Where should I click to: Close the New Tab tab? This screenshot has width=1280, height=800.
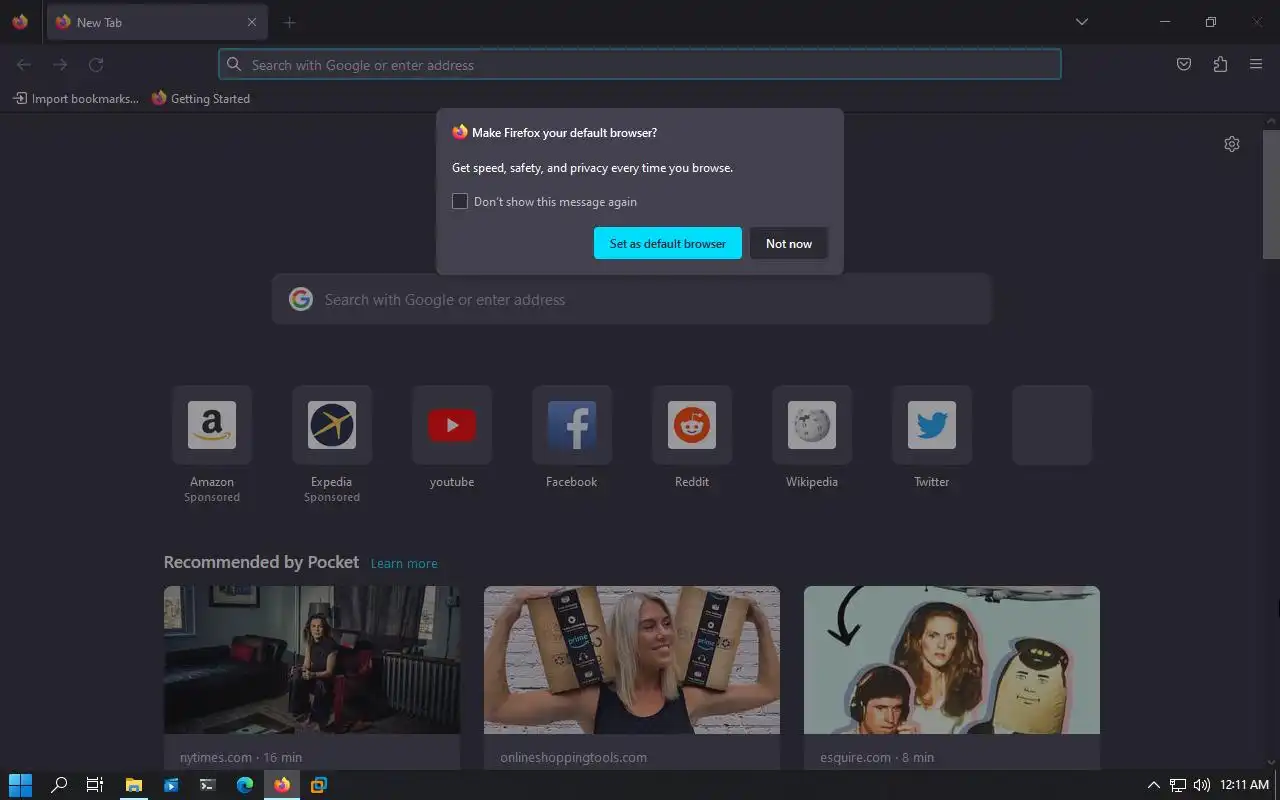[x=252, y=22]
